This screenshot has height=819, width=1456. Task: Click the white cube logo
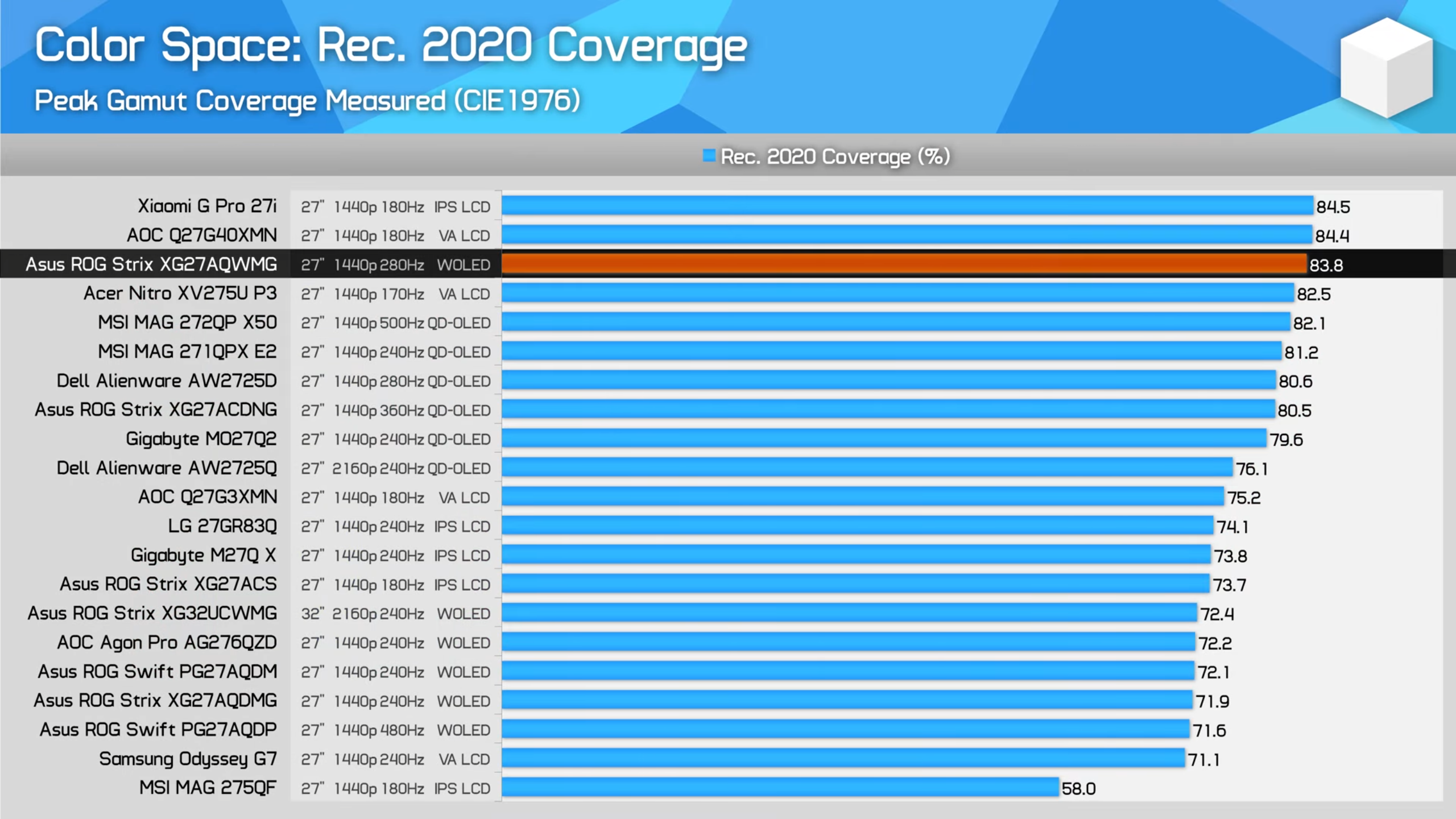coord(1387,67)
